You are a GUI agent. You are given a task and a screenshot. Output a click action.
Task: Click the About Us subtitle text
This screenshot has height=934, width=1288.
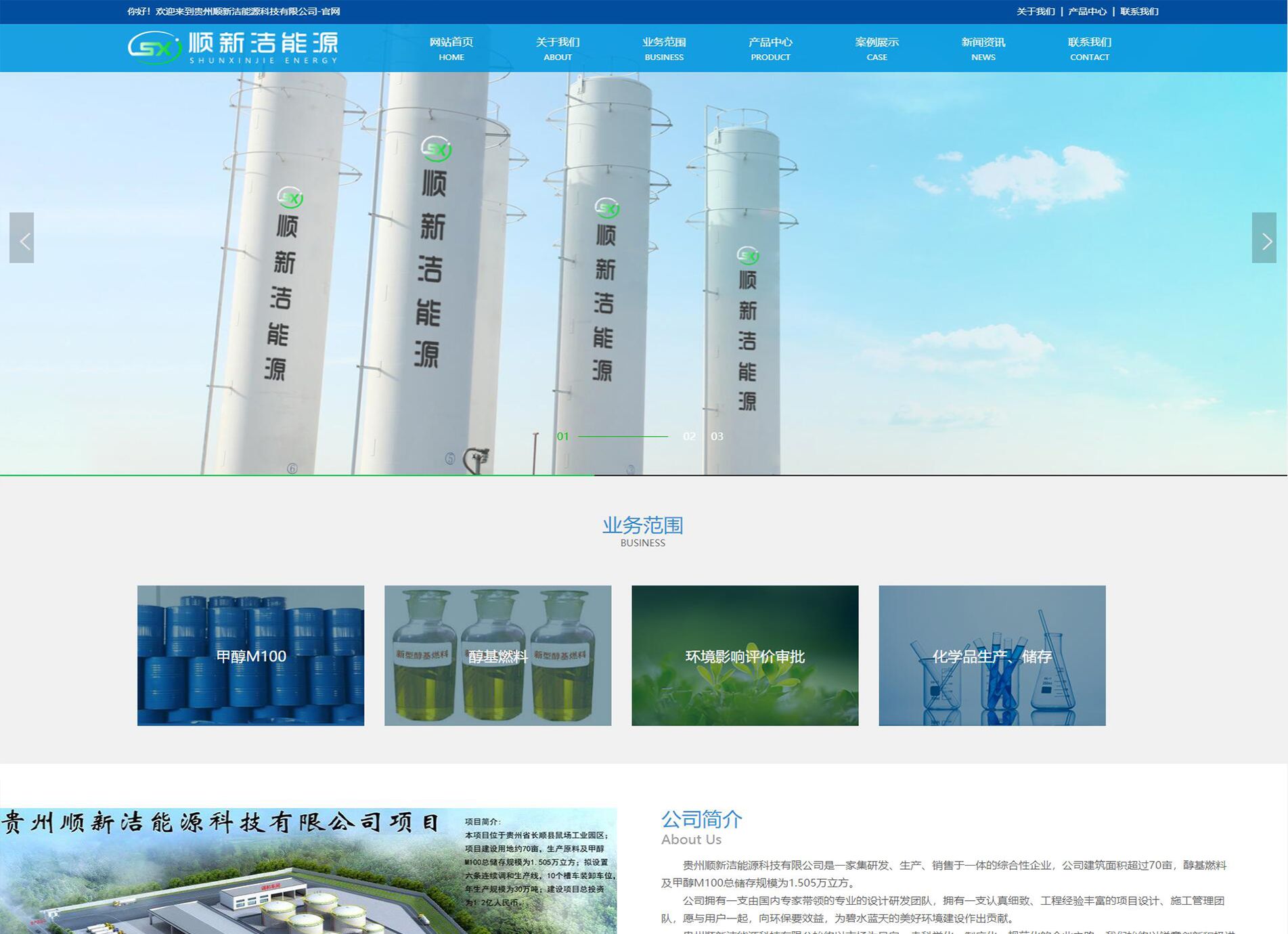(691, 839)
